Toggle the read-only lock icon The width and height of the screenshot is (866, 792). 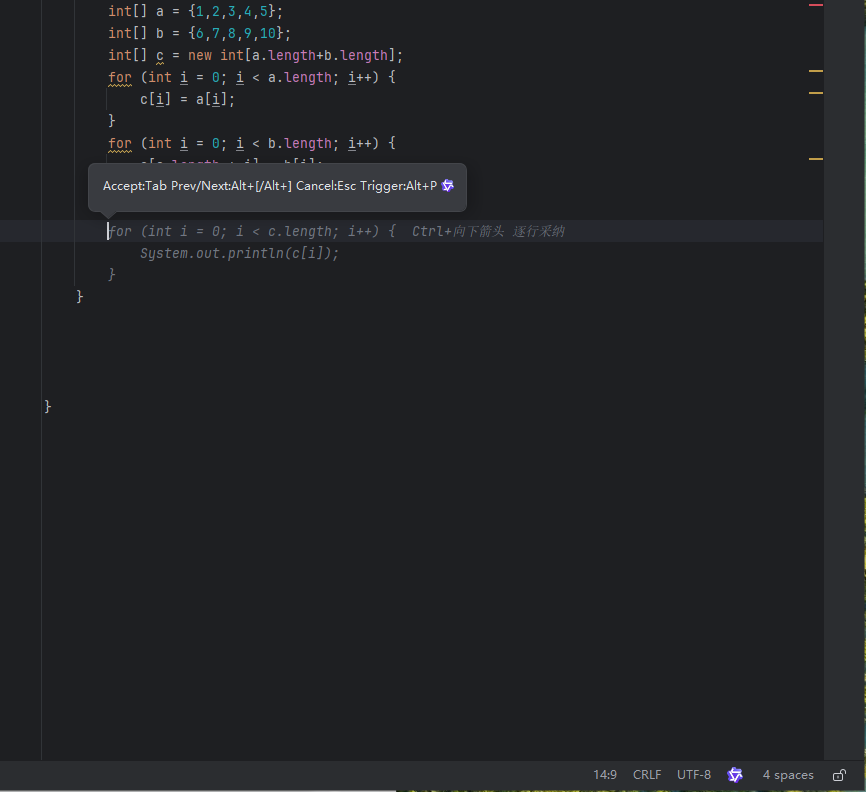[839, 775]
